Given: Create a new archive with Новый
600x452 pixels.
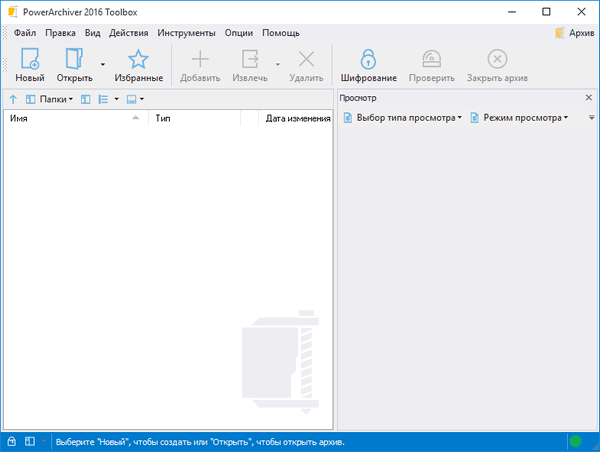Looking at the screenshot, I should tap(30, 65).
